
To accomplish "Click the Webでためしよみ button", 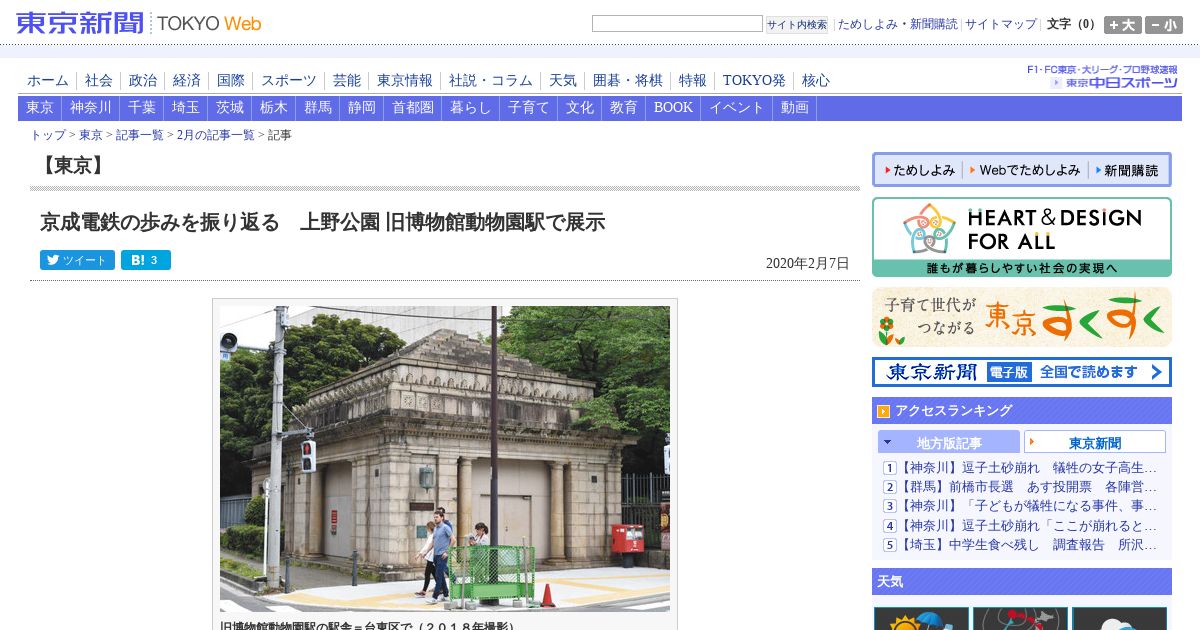I will [x=1025, y=170].
